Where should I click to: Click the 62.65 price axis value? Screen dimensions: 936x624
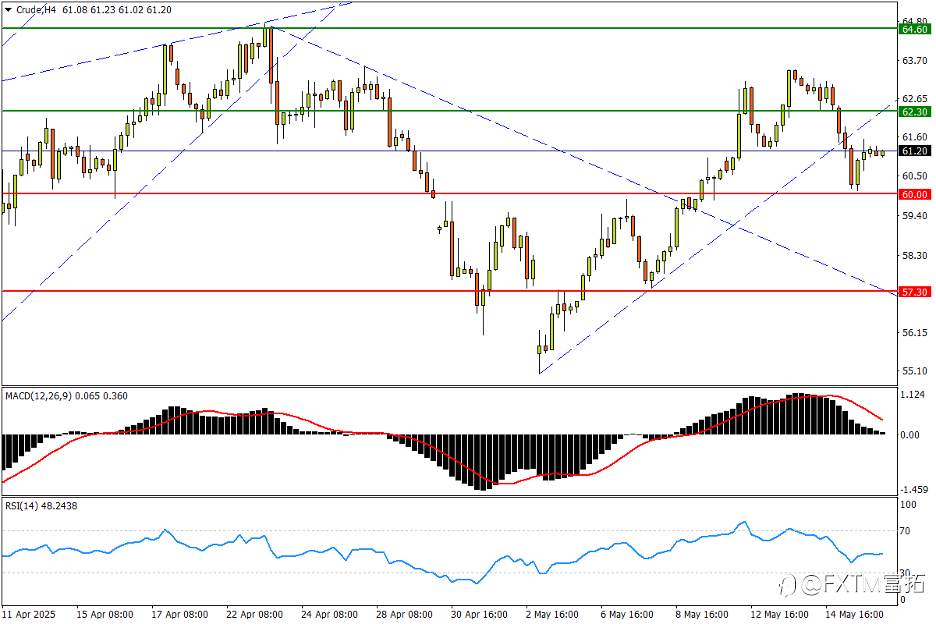pos(915,99)
